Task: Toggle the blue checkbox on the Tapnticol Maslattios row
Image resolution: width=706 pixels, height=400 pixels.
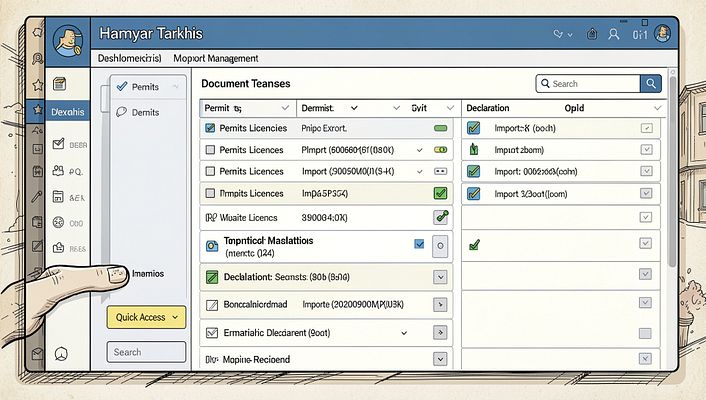Action: (419, 244)
